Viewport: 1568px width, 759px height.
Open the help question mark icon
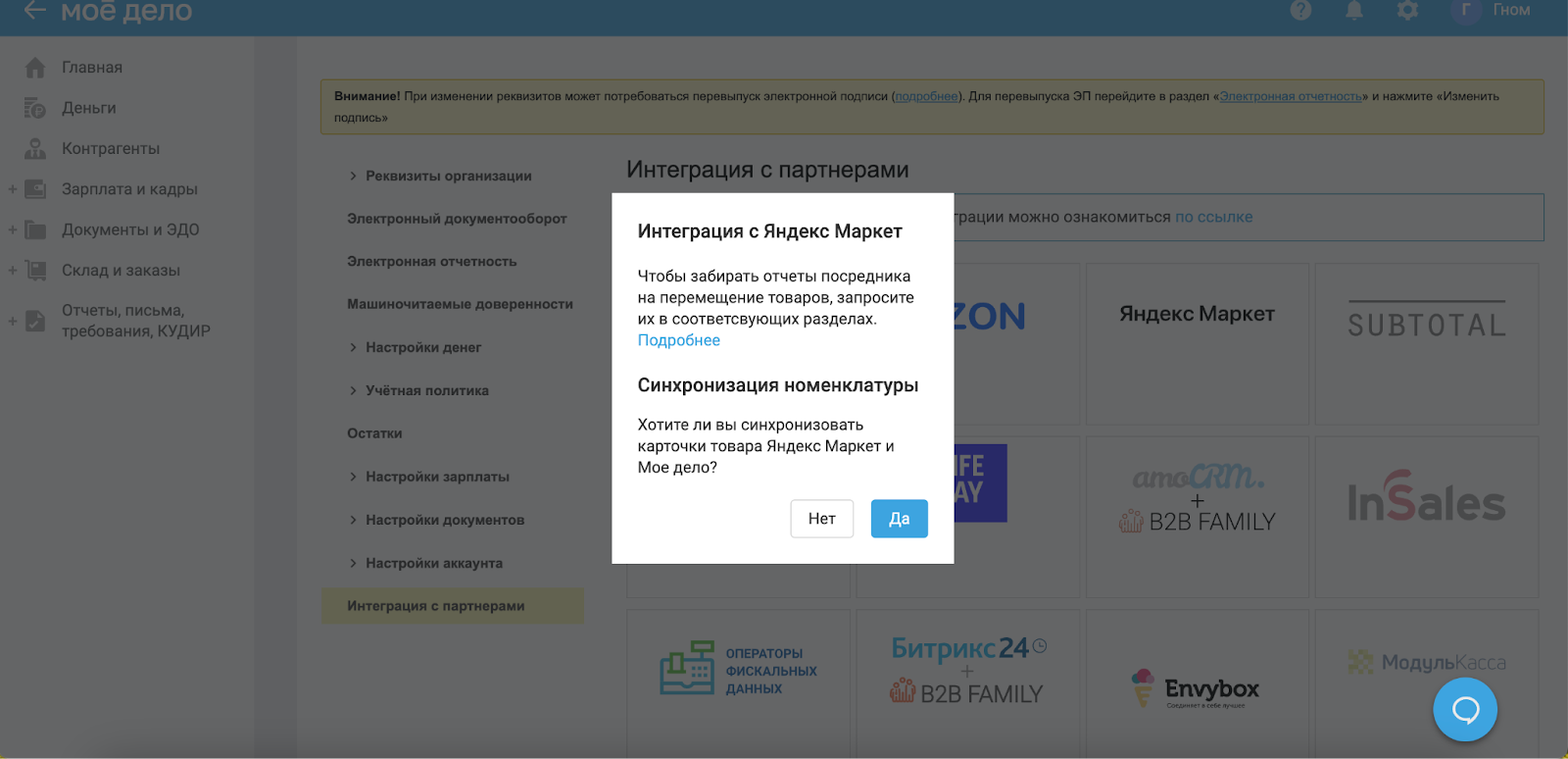1300,10
